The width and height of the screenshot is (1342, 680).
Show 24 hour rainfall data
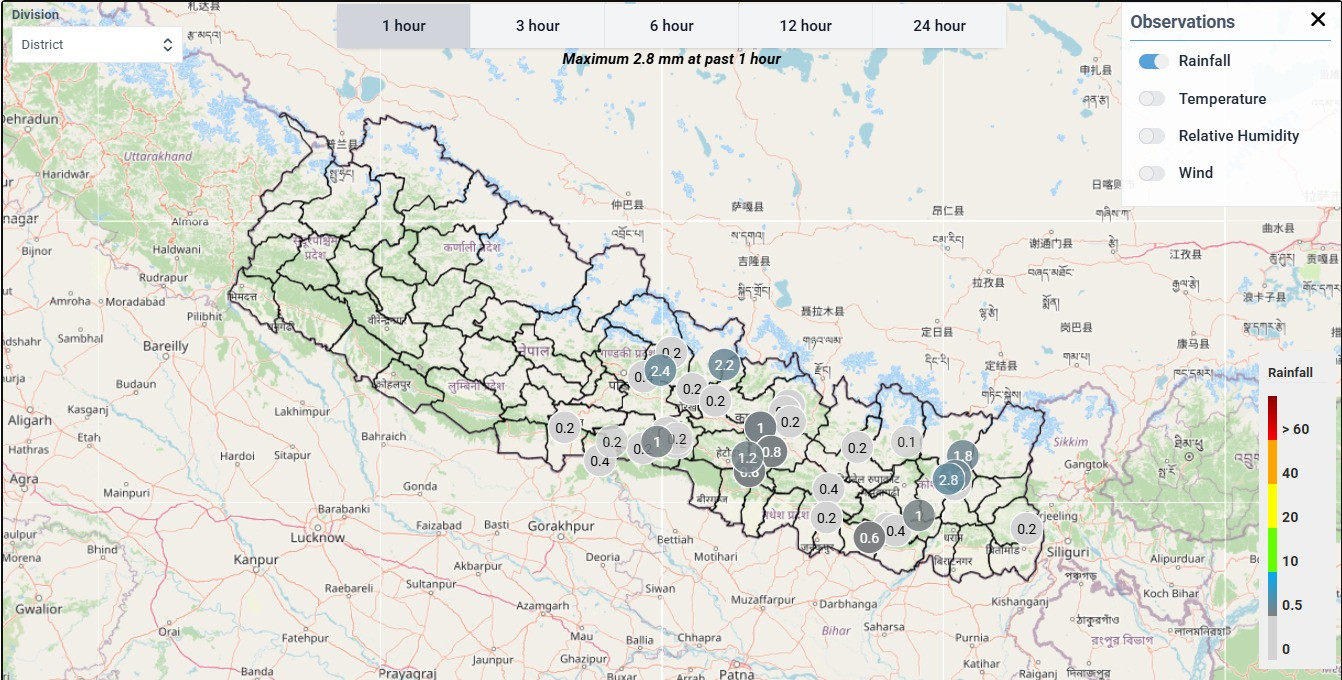coord(939,26)
